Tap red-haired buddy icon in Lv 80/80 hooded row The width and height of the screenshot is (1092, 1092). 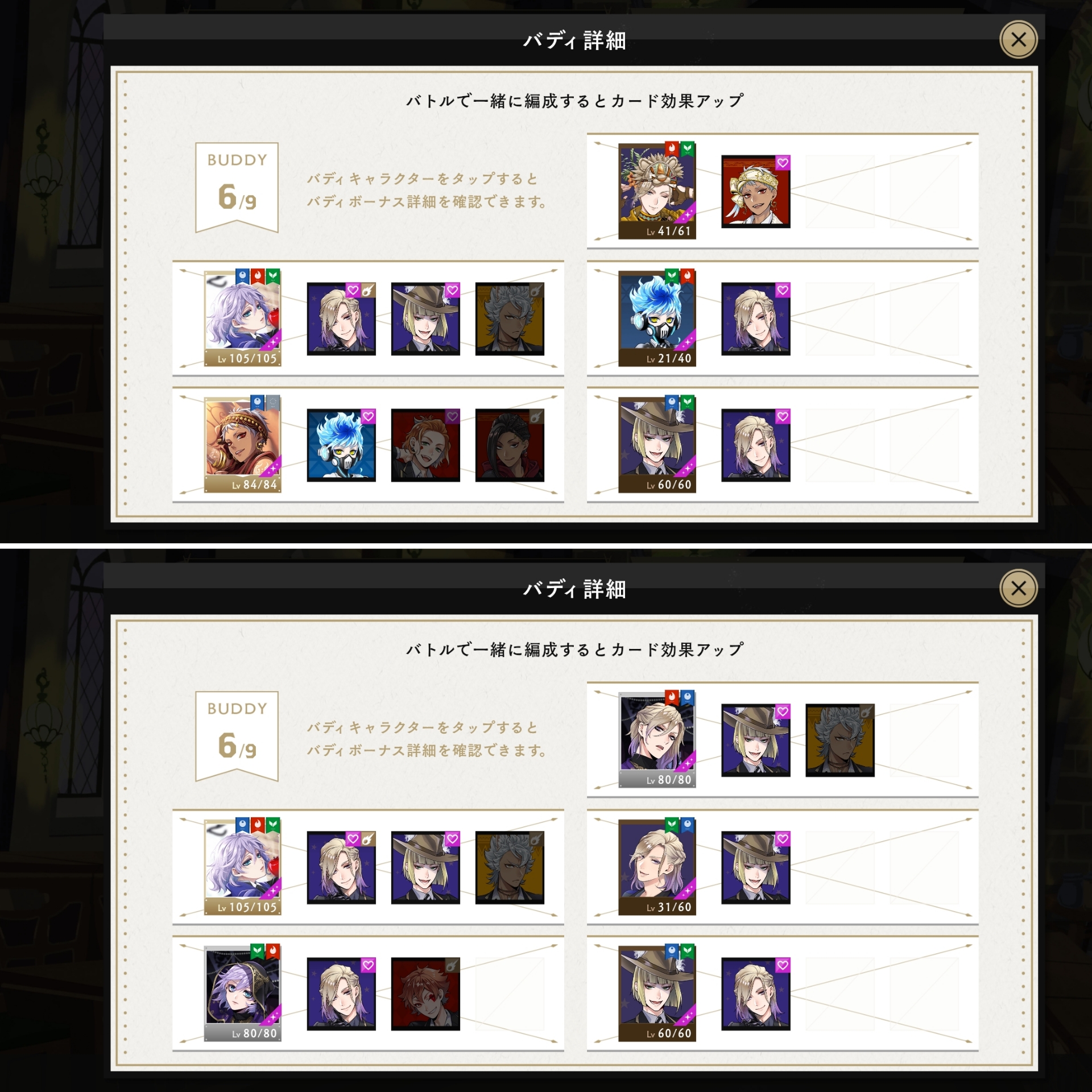tap(425, 994)
